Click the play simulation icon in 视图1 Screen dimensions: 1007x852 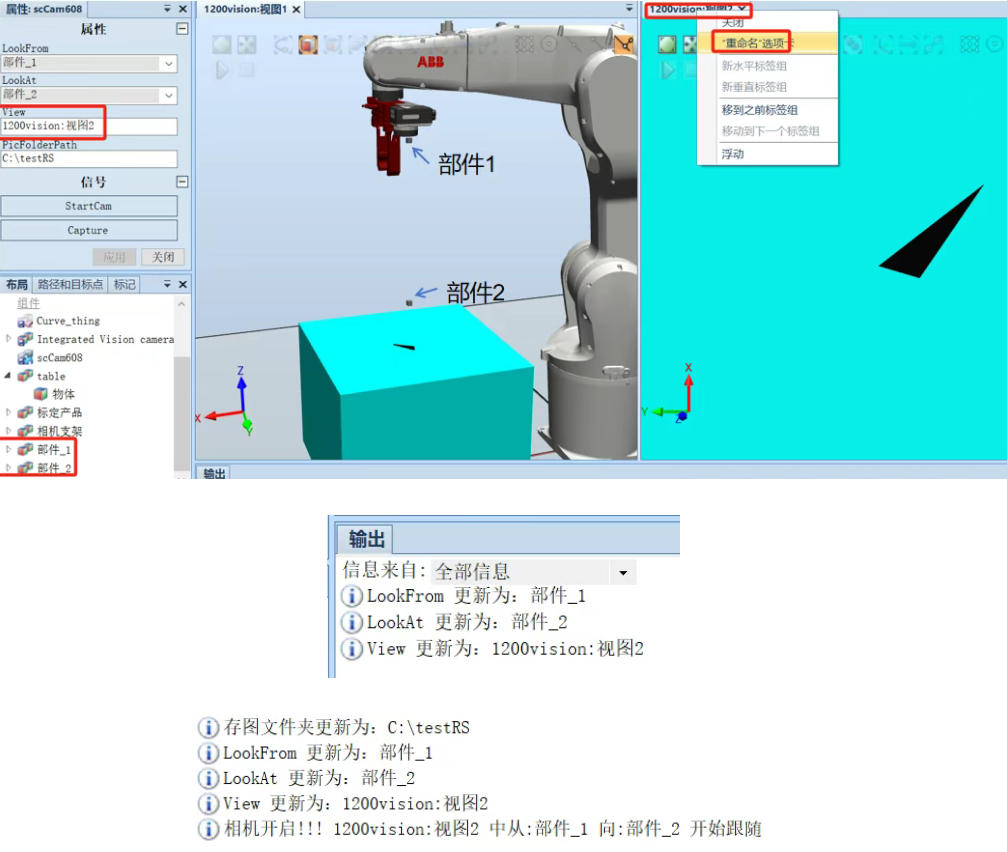point(221,70)
